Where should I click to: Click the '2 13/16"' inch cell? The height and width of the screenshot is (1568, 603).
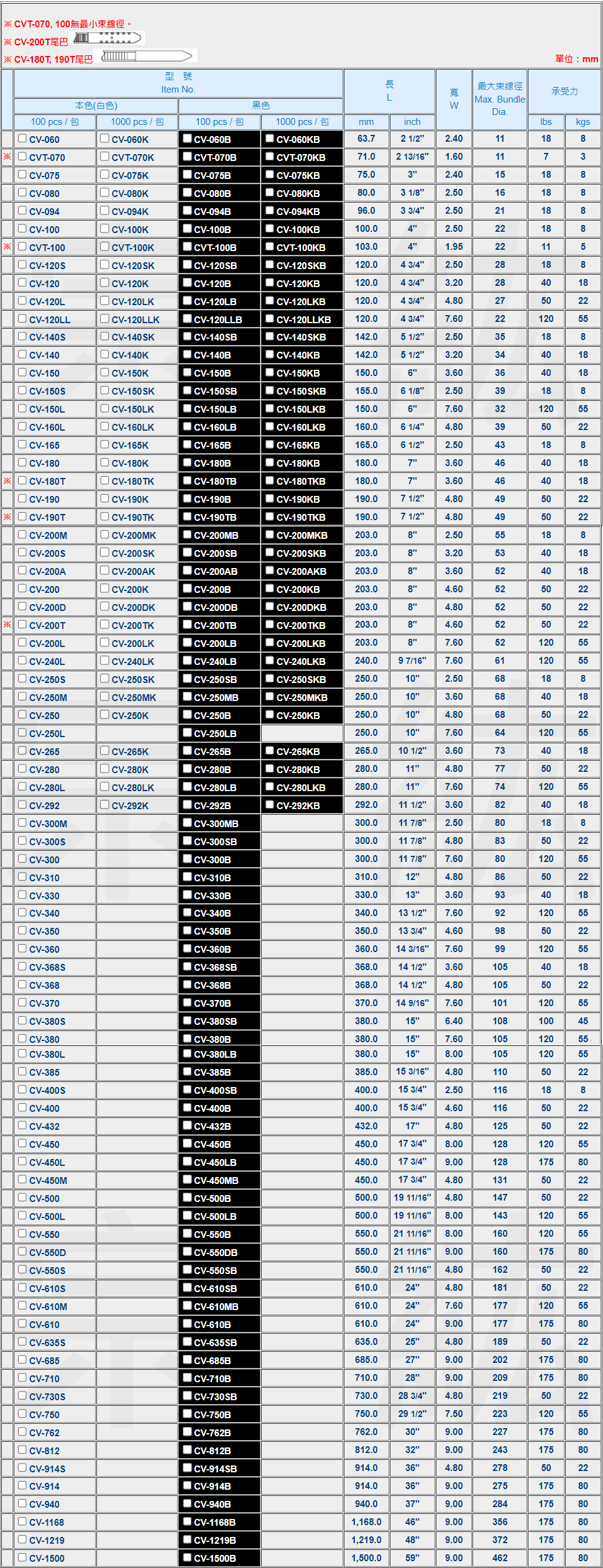click(412, 157)
